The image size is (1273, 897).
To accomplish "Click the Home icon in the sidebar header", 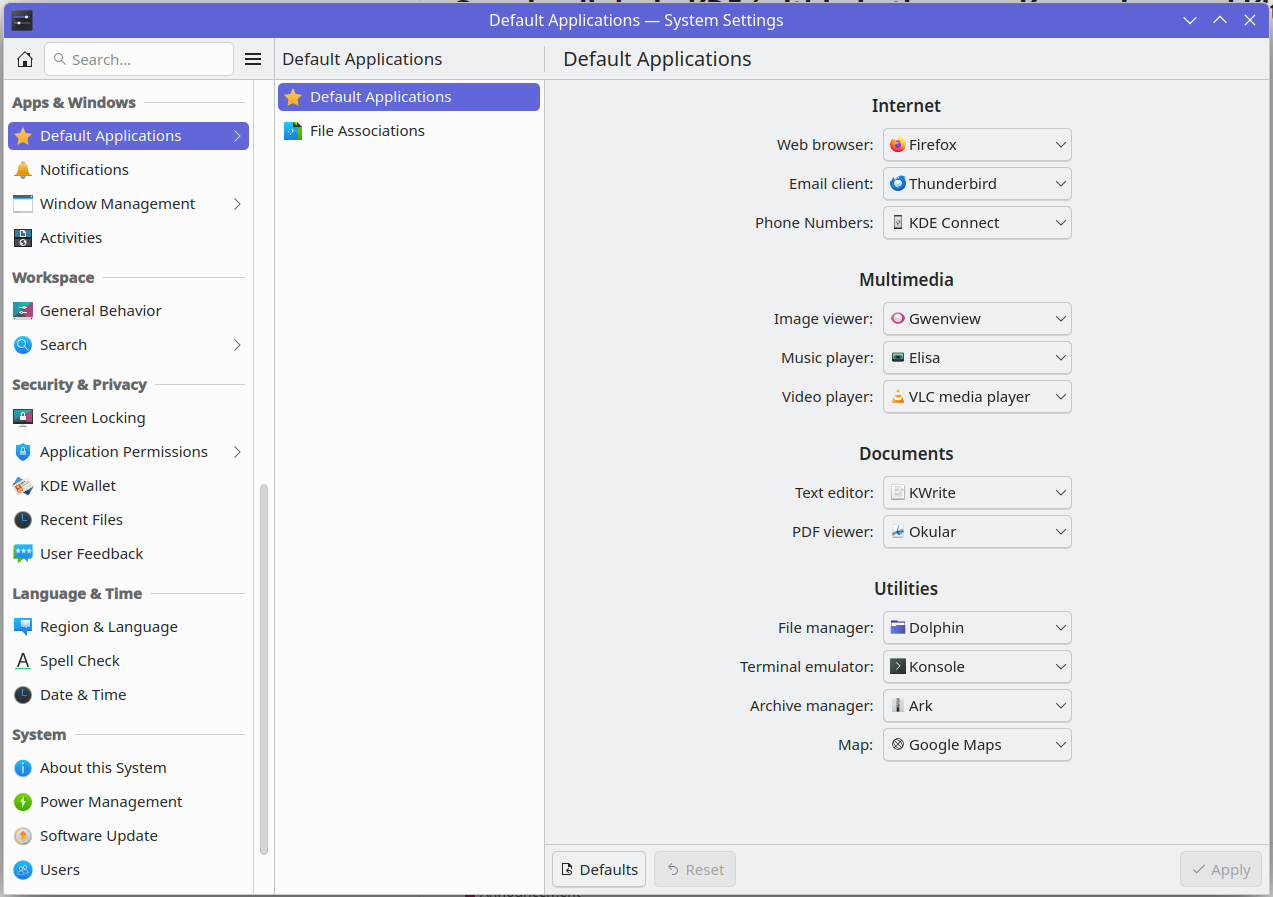I will point(25,60).
